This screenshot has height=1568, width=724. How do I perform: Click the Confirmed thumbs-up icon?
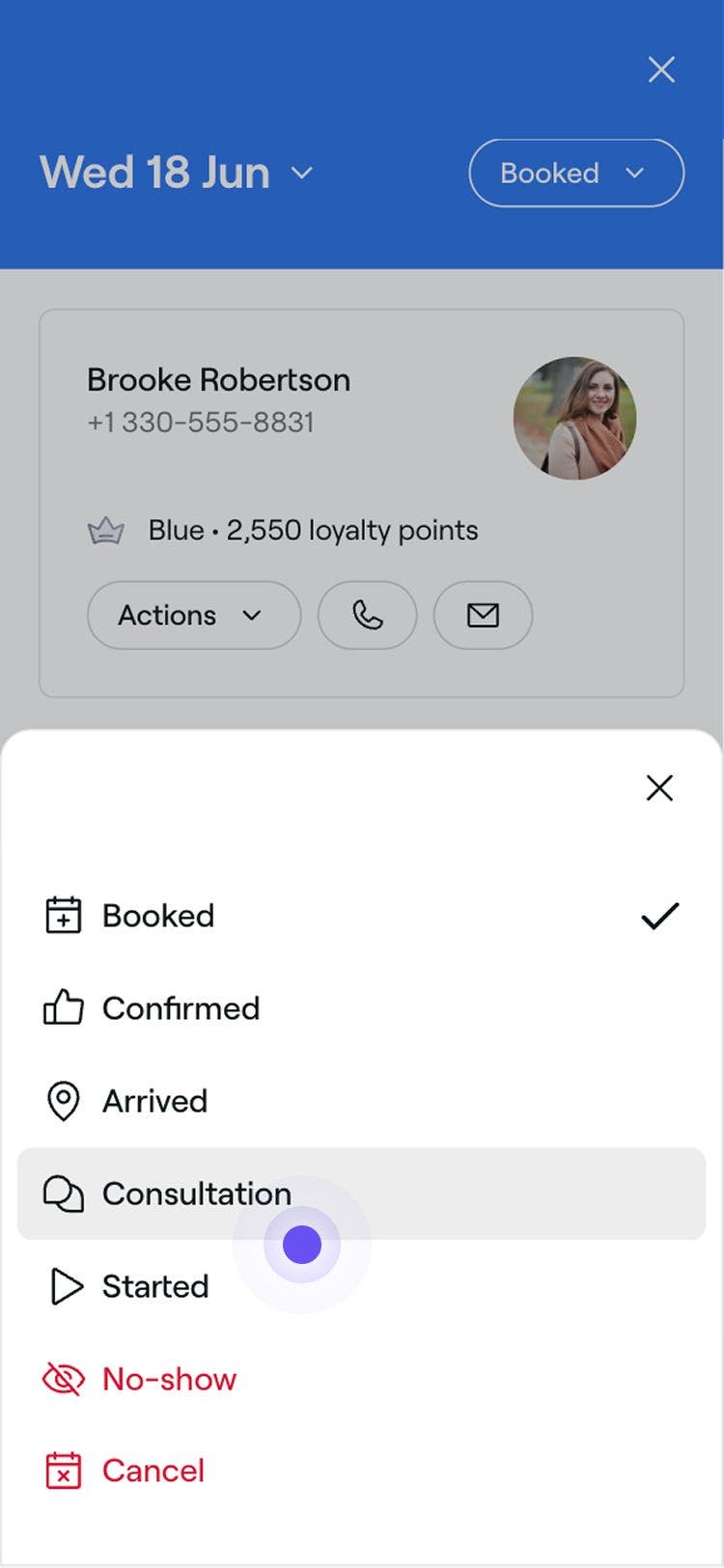[x=64, y=1008]
